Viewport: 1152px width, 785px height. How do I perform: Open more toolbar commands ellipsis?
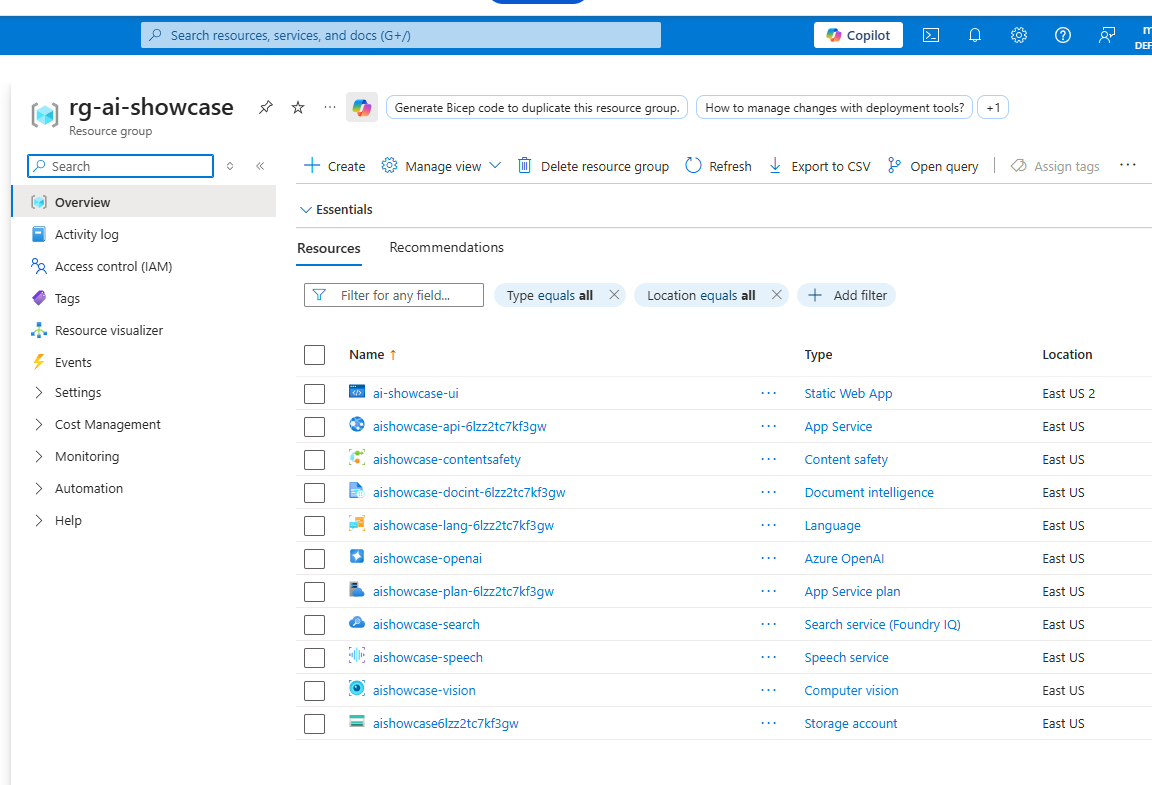pyautogui.click(x=1128, y=165)
